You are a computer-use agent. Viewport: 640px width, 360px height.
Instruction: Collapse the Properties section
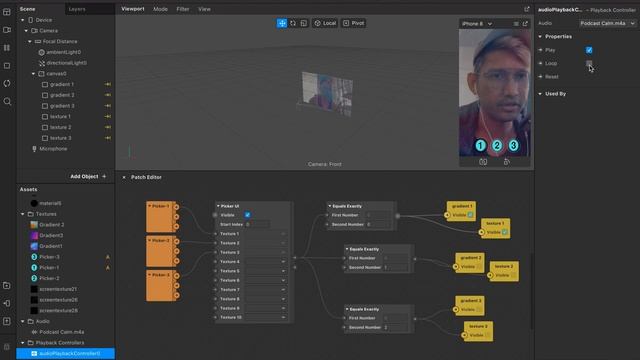tap(540, 37)
